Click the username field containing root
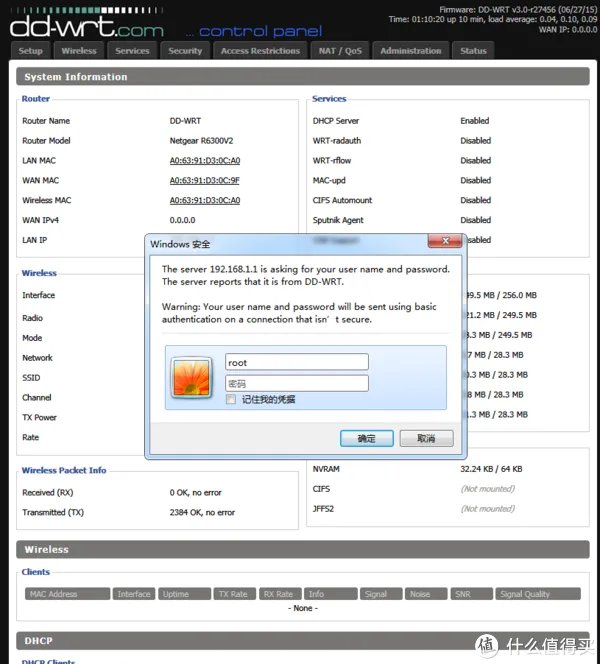 pos(296,362)
